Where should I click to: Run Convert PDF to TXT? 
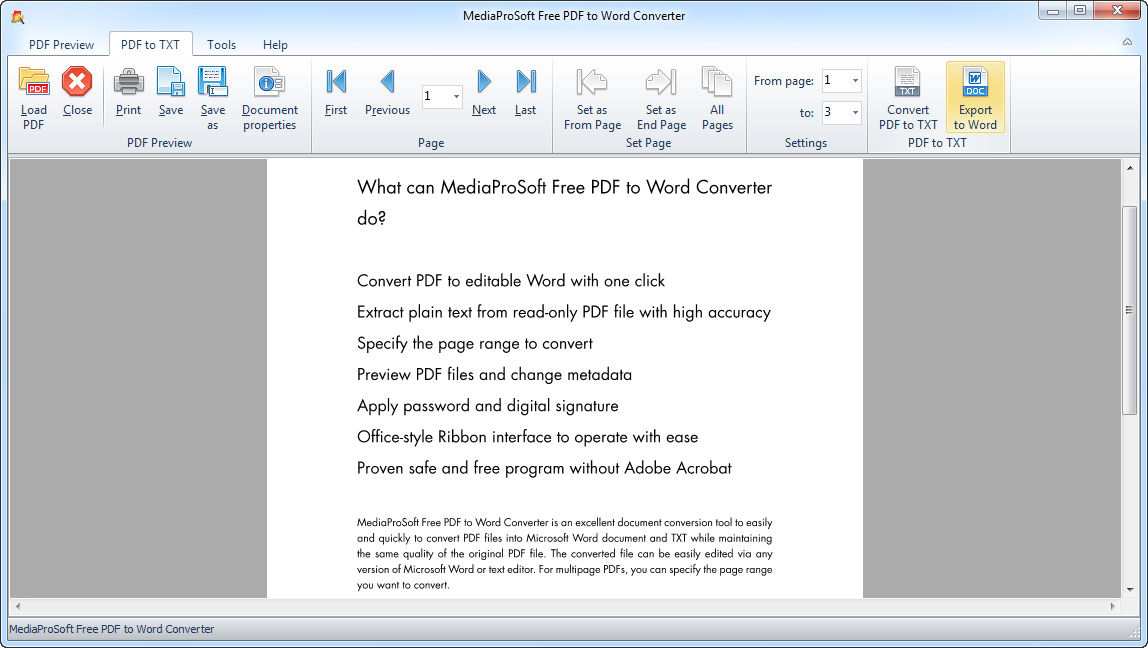click(908, 98)
